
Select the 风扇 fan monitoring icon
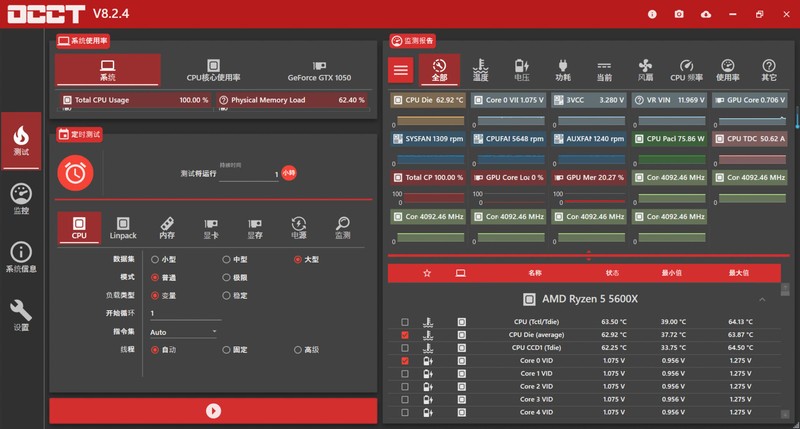[x=645, y=69]
